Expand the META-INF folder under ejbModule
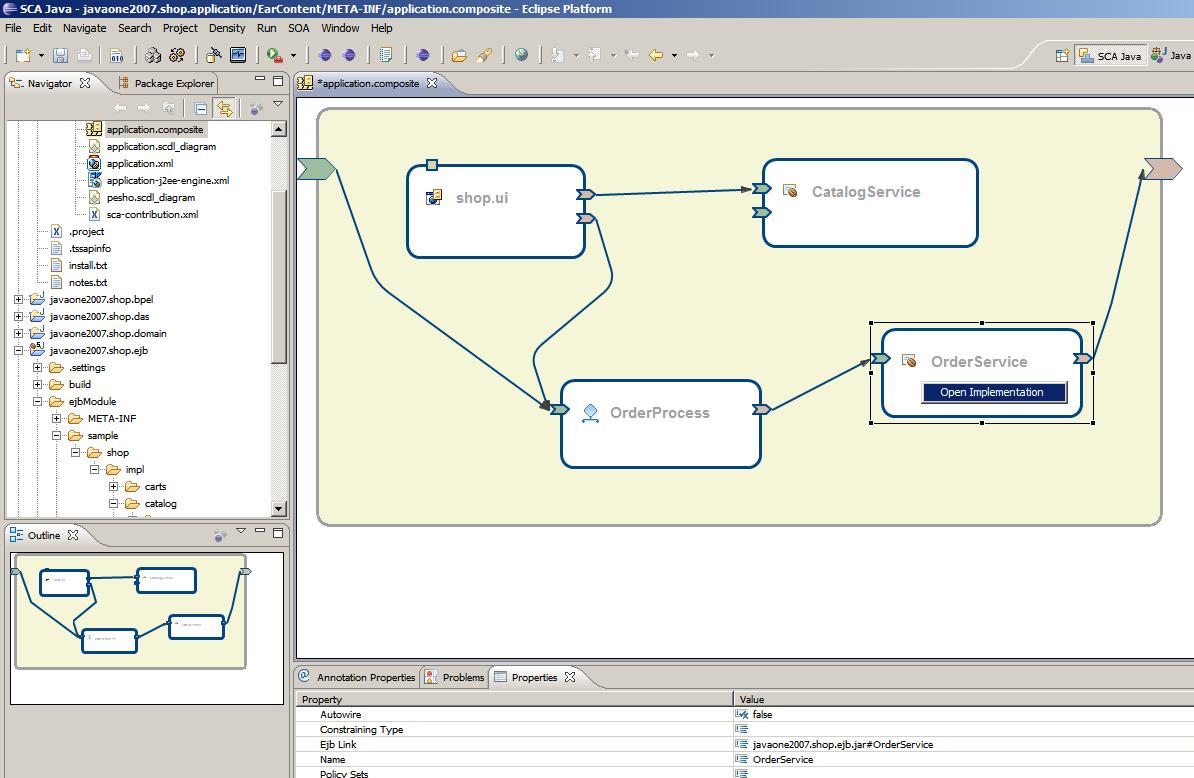 point(56,418)
